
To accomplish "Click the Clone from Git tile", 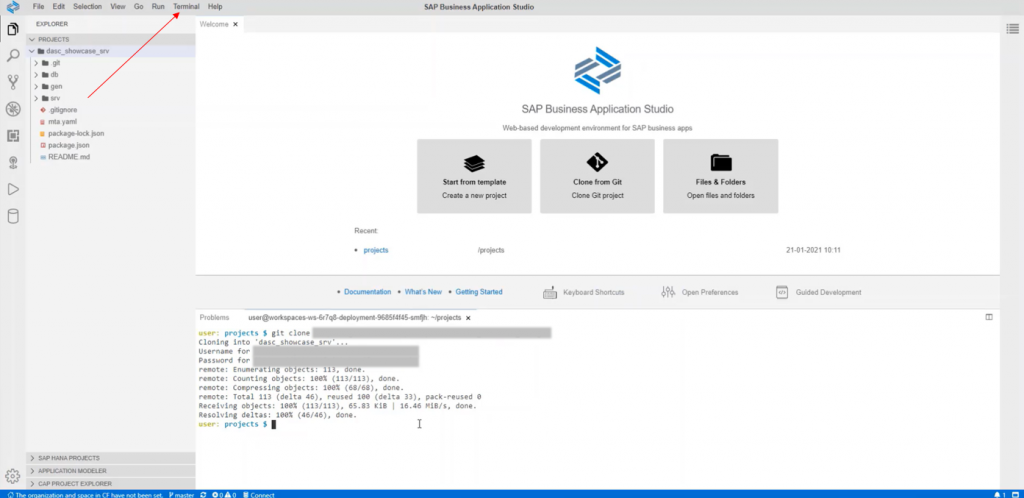I will pos(597,176).
